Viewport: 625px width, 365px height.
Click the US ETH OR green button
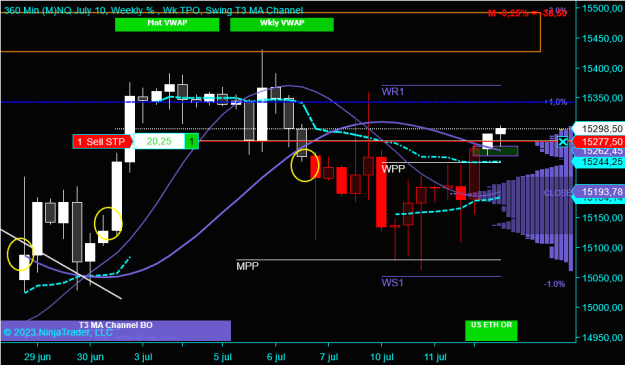tap(491, 330)
